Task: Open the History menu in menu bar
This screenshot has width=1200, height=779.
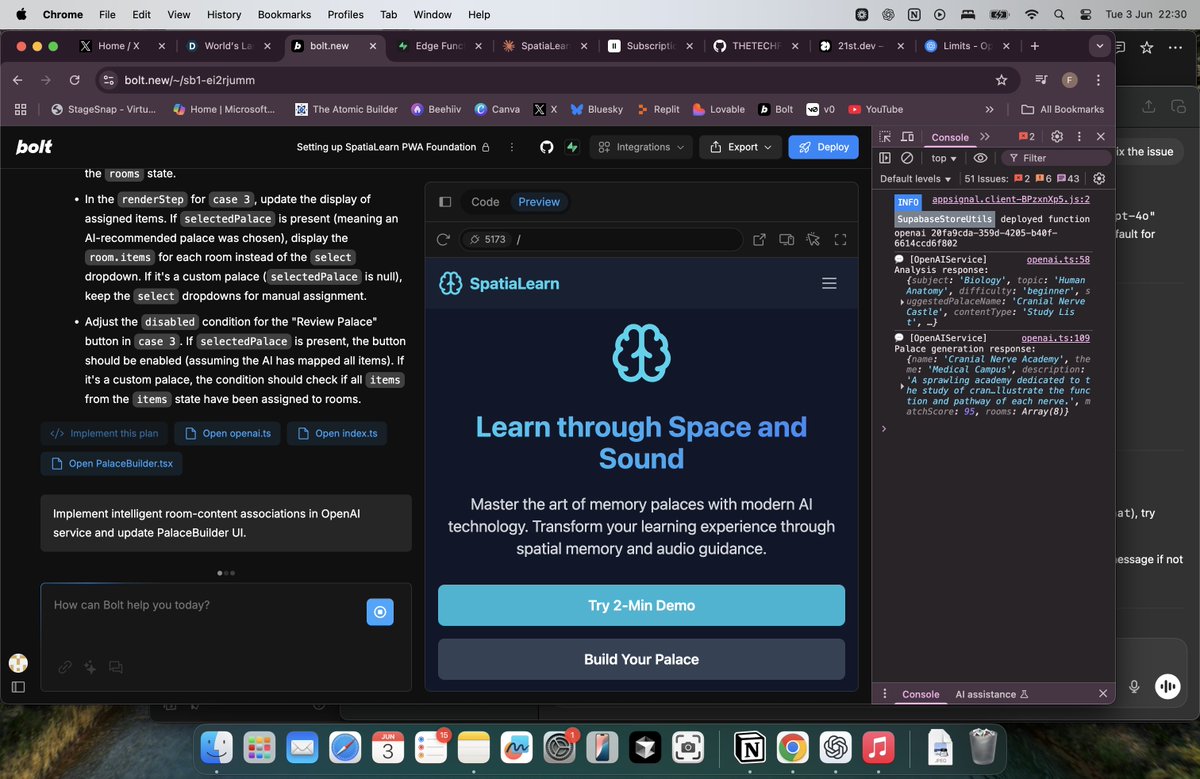Action: (224, 15)
